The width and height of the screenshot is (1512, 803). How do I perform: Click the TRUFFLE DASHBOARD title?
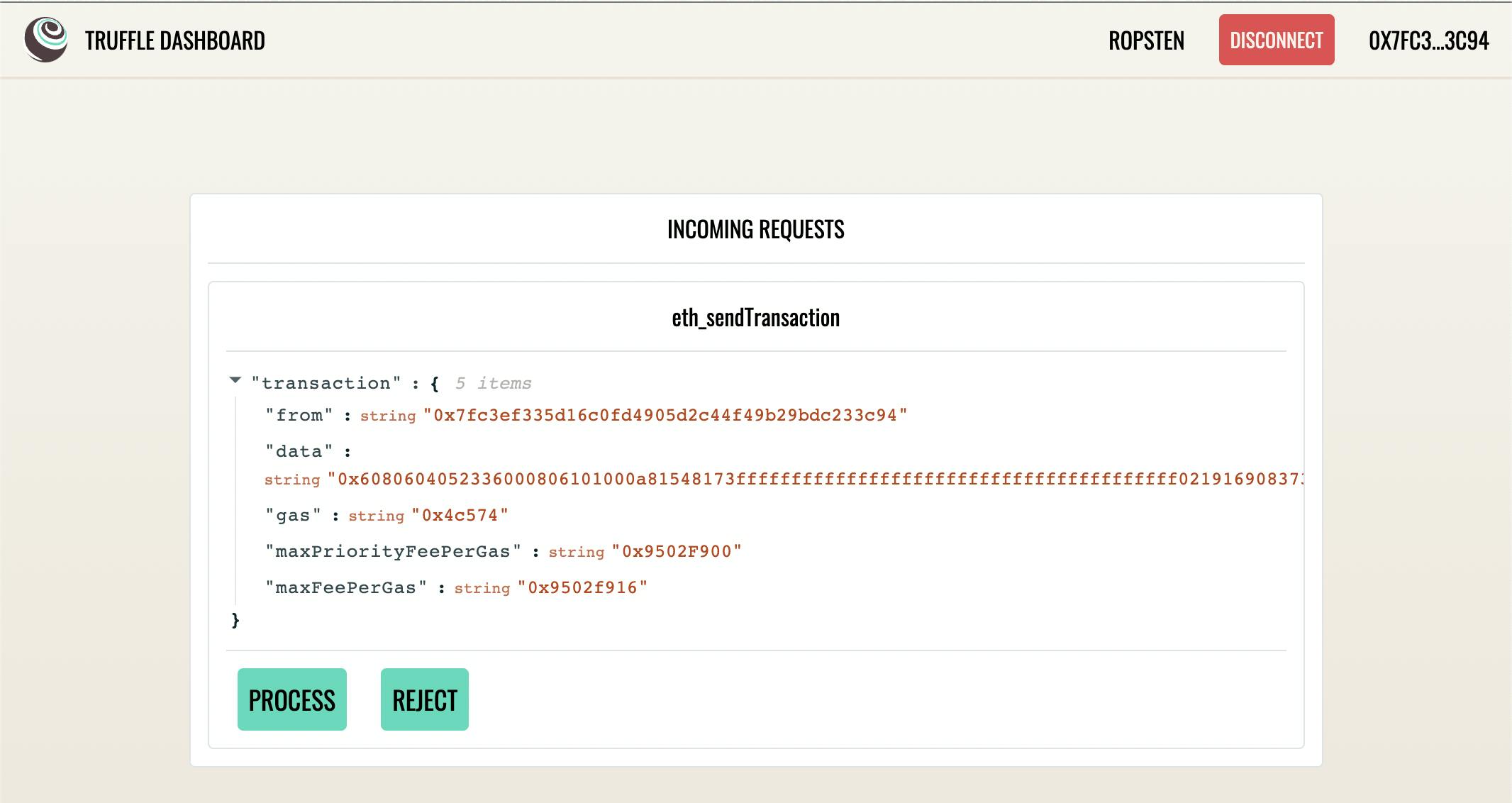pyautogui.click(x=174, y=40)
